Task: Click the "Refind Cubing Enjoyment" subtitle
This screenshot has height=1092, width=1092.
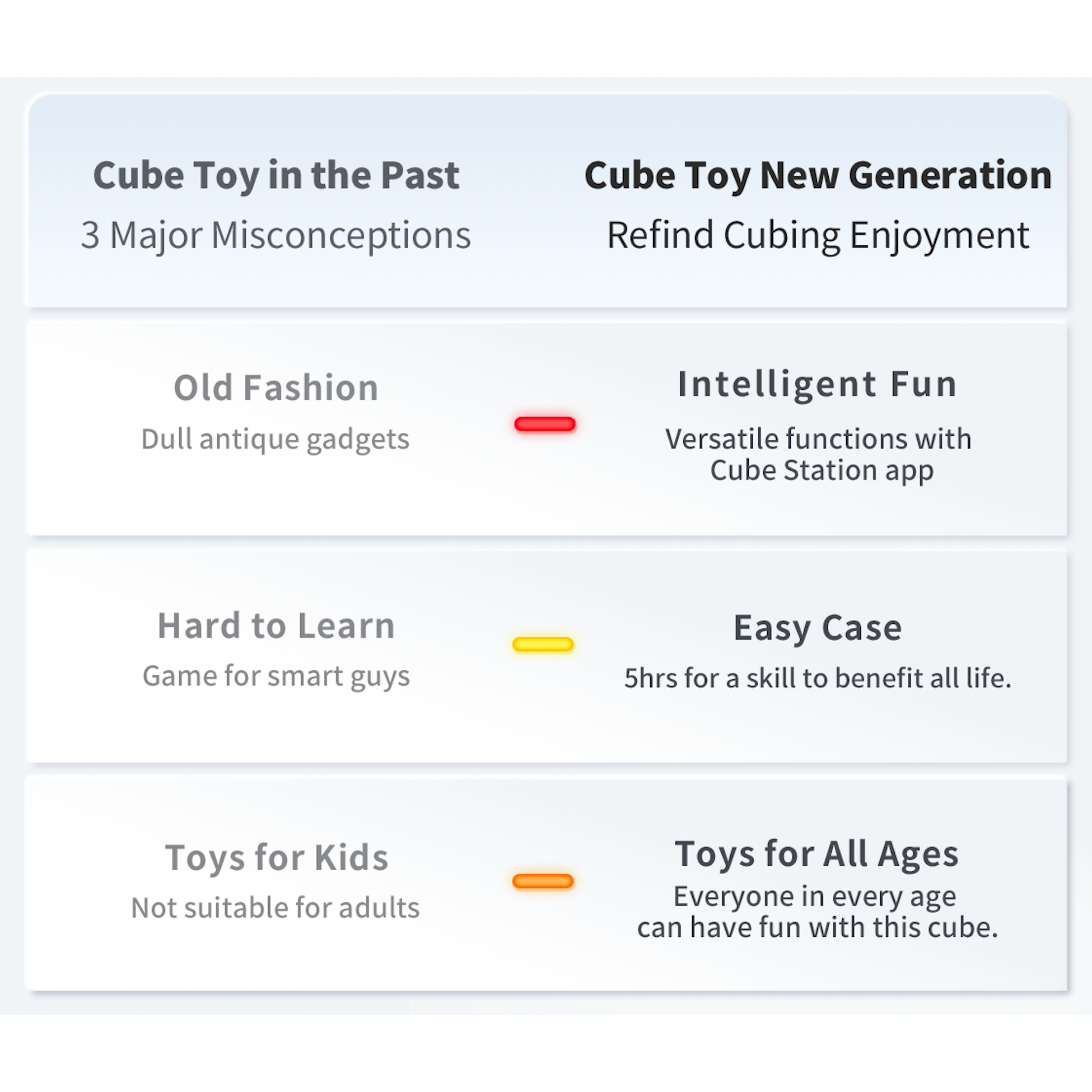Action: click(818, 235)
